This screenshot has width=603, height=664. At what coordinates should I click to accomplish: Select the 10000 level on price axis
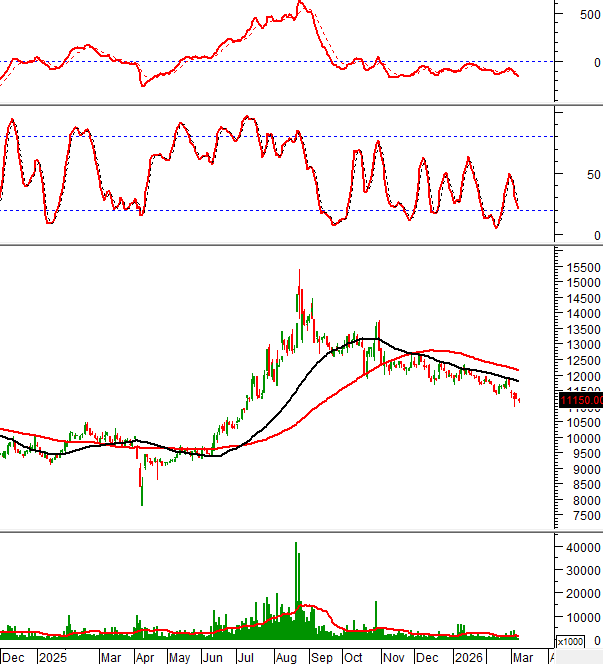click(x=580, y=438)
